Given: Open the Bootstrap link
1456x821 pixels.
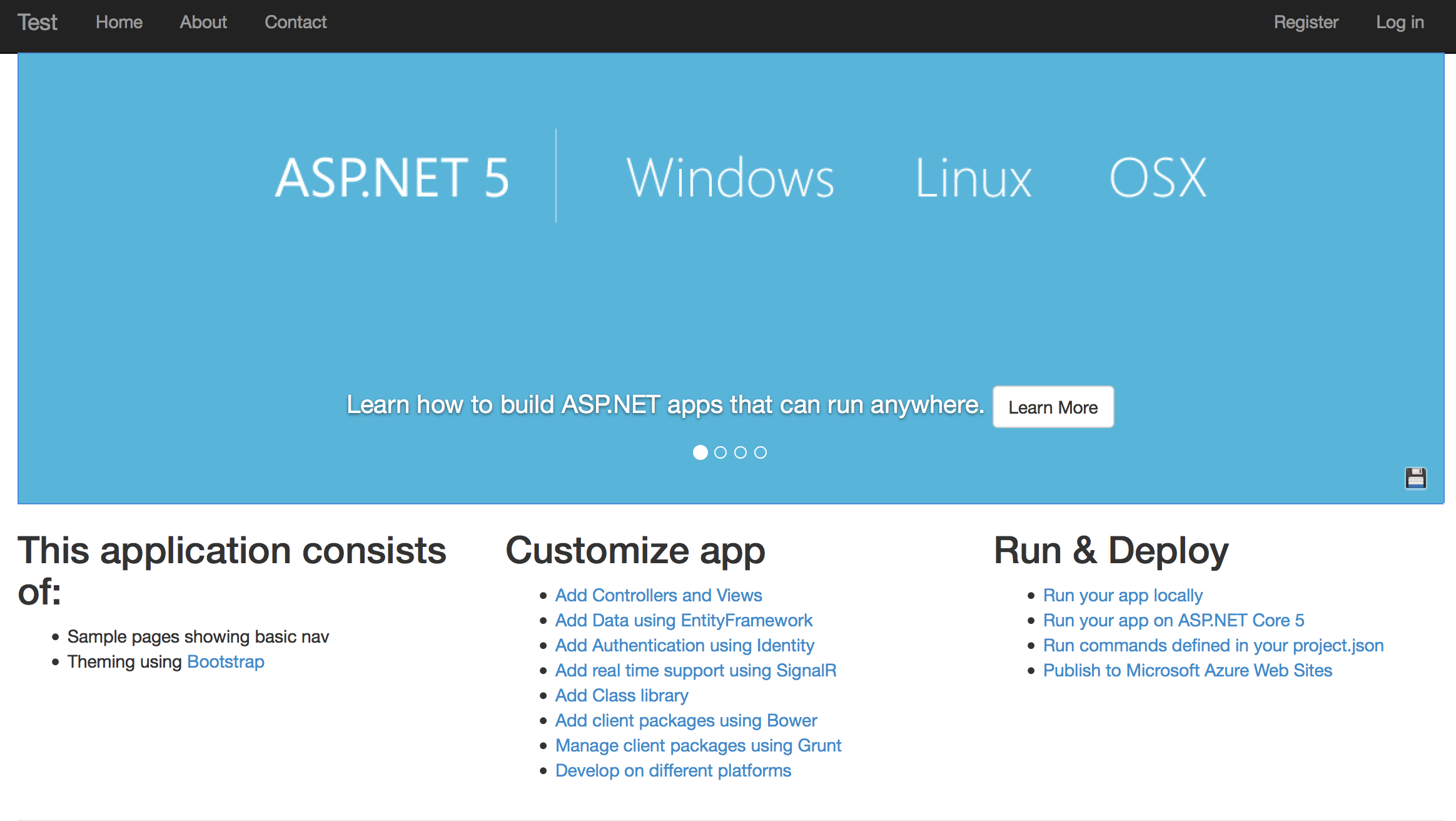Looking at the screenshot, I should (x=226, y=661).
